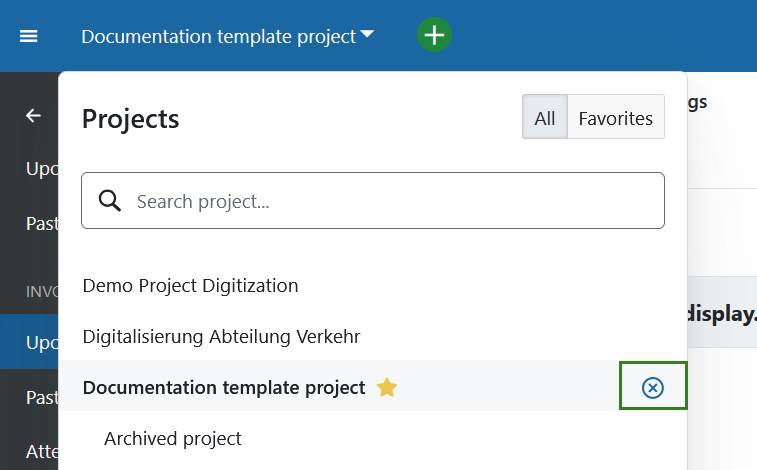This screenshot has height=470, width=757.
Task: Toggle the yellow favorite star
Action: coord(387,387)
